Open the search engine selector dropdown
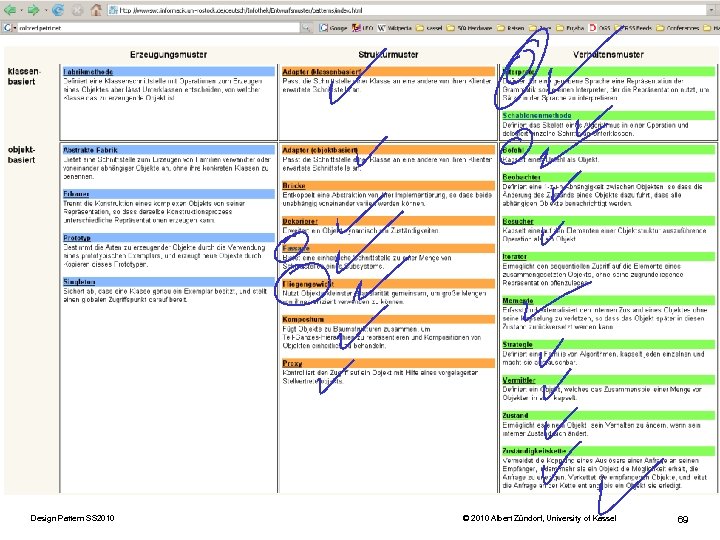The image size is (720, 540). coord(9,28)
